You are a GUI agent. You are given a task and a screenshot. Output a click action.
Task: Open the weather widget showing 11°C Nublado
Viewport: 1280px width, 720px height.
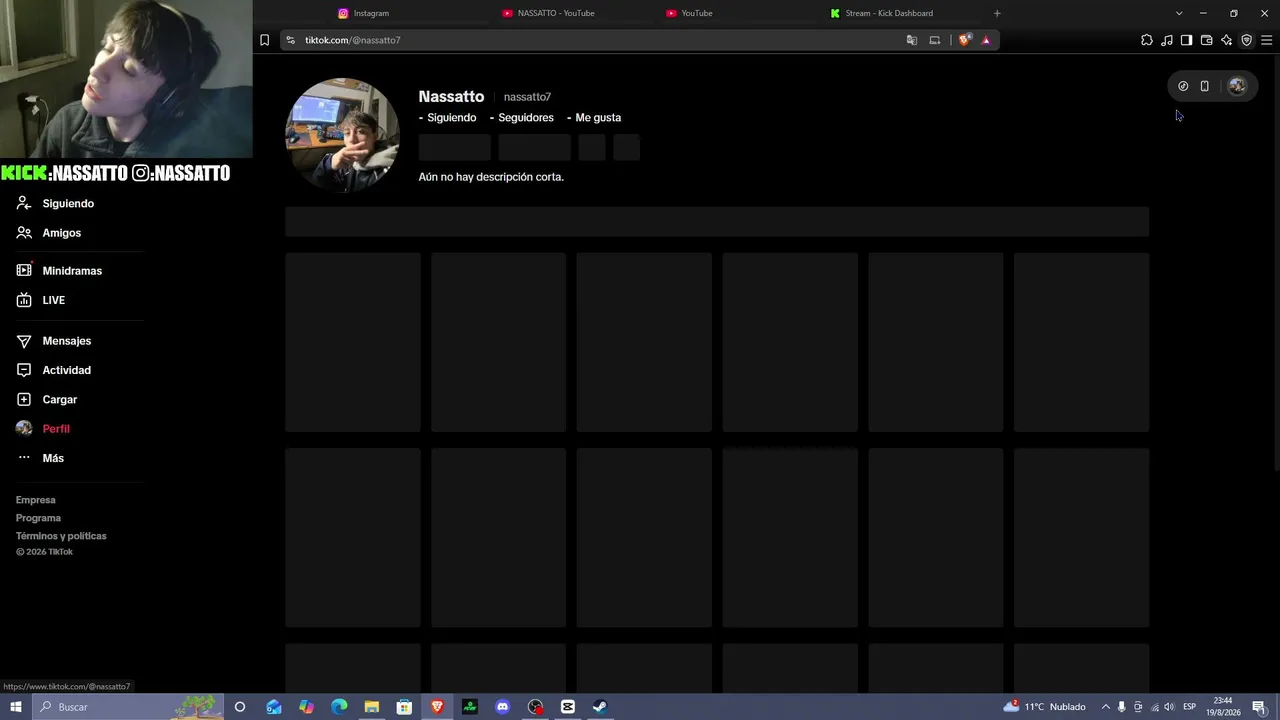pos(1045,707)
